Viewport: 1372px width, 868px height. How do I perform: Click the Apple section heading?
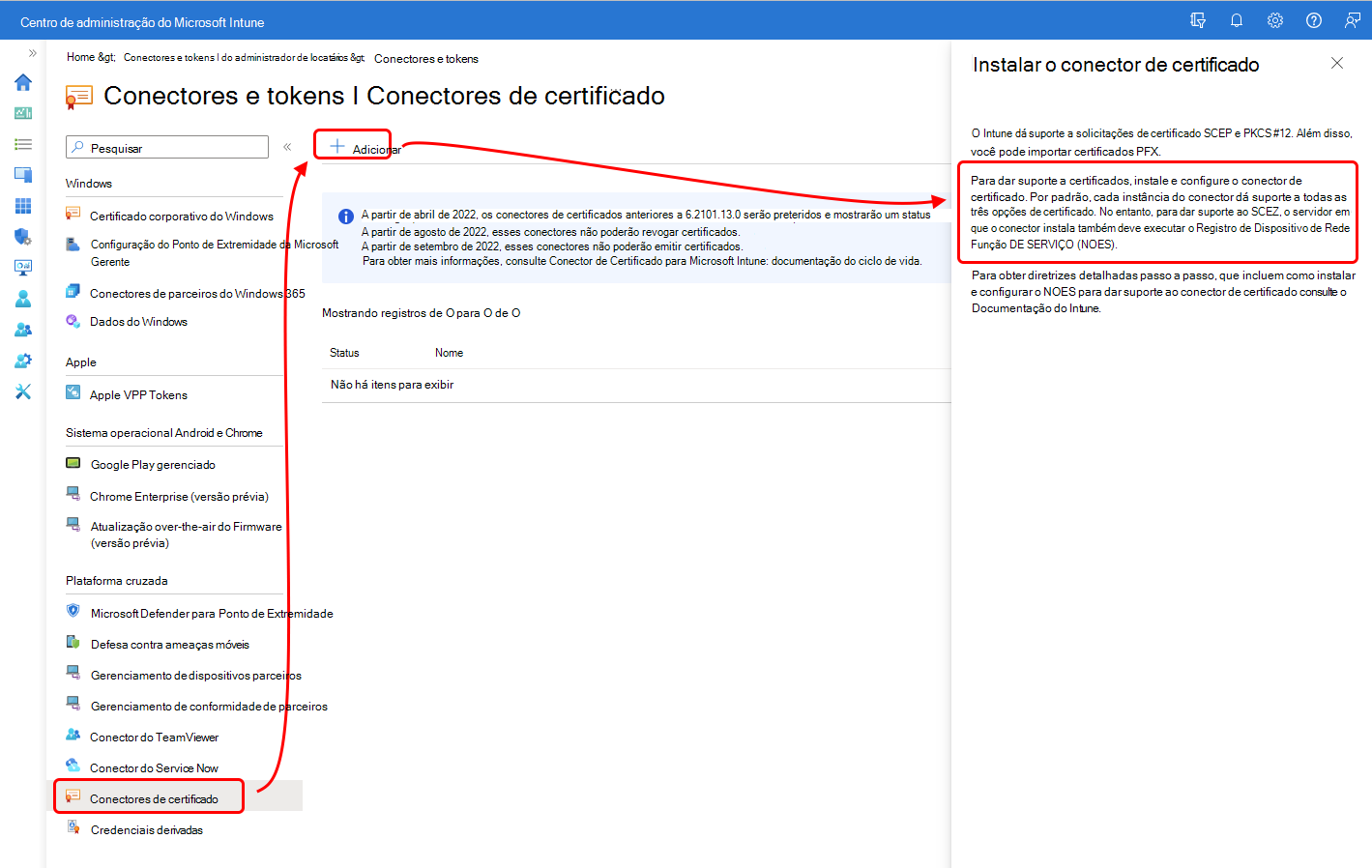coord(81,362)
